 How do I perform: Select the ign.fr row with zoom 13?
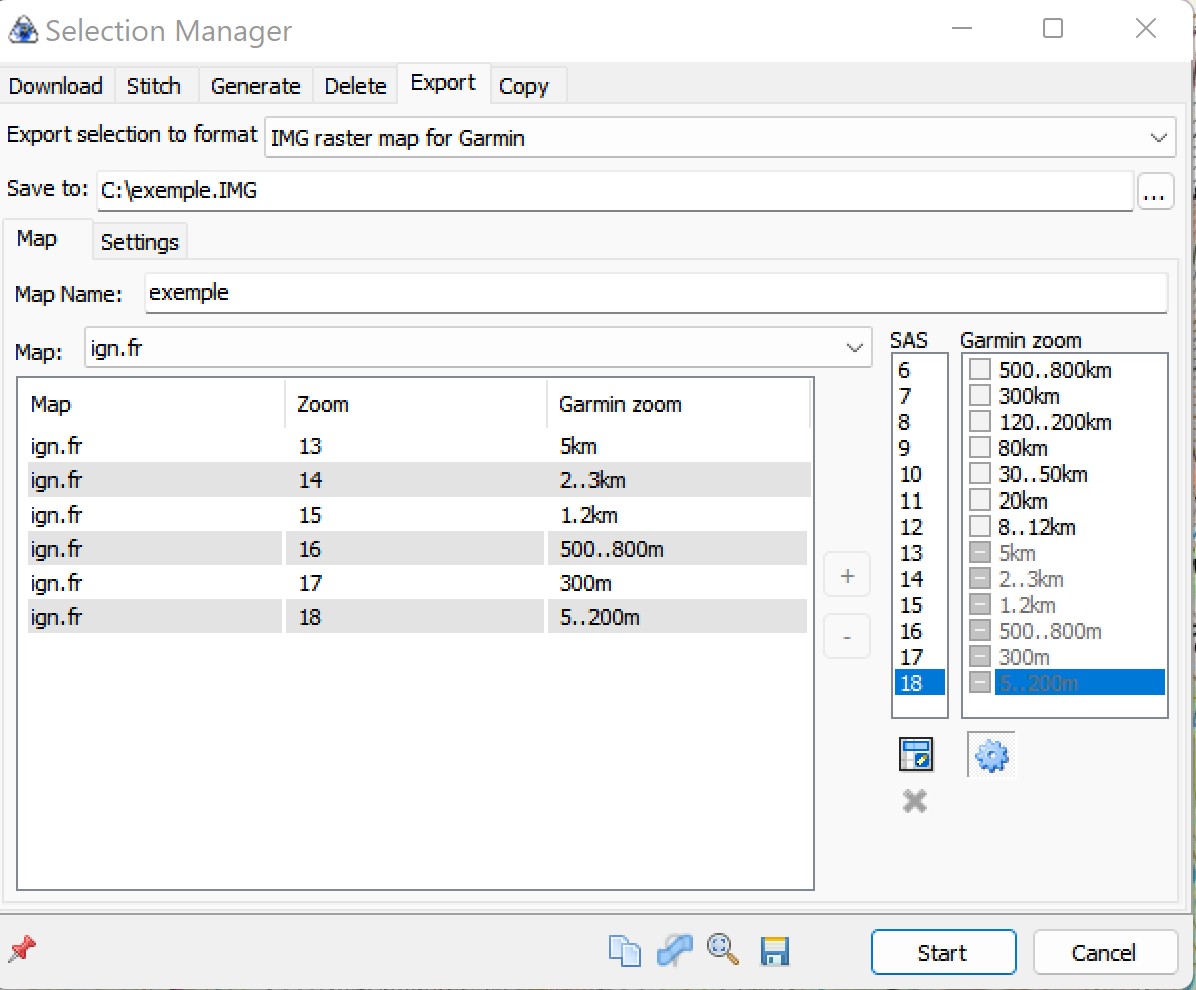(x=418, y=445)
